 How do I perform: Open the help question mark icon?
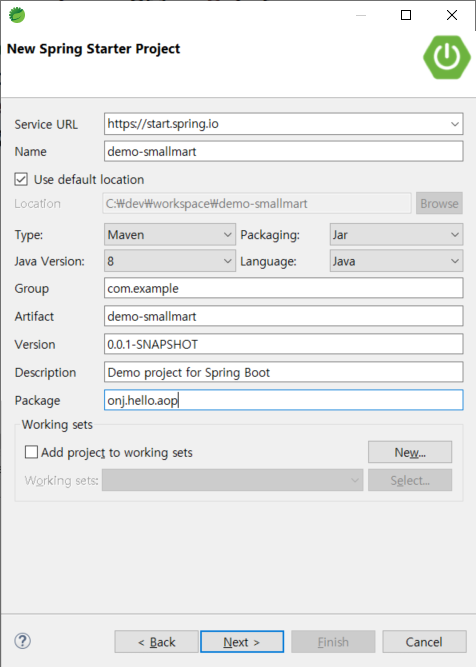pyautogui.click(x=23, y=641)
